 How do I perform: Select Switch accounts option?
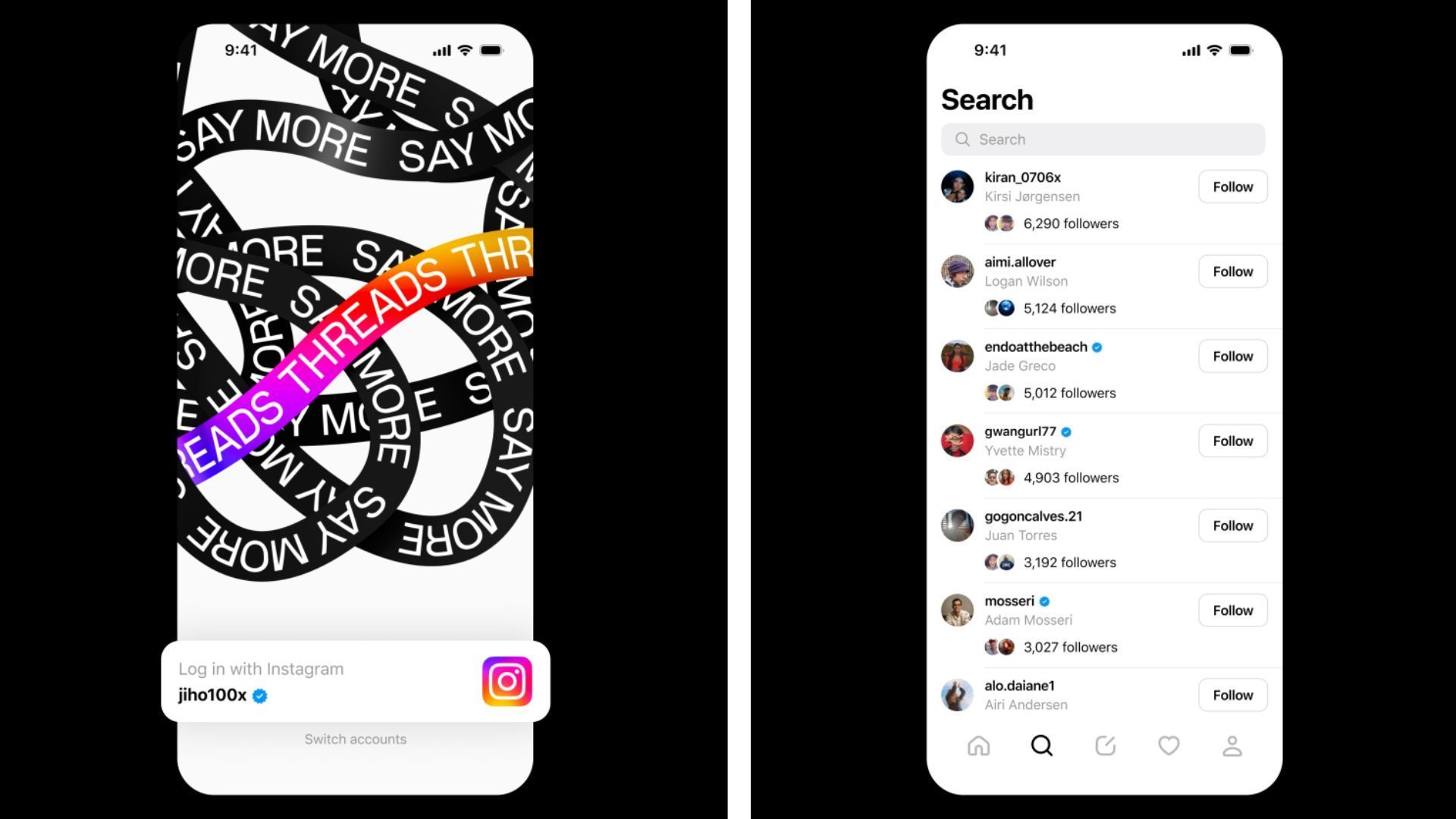355,738
